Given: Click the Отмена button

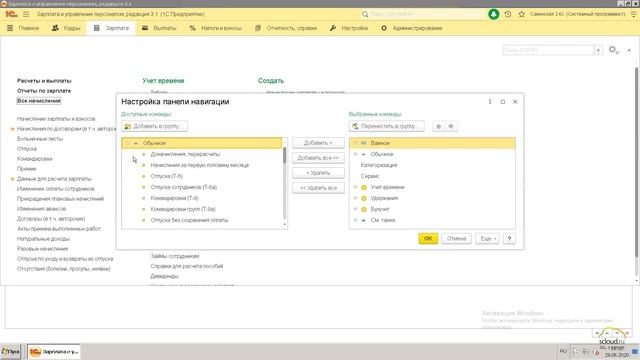Looking at the screenshot, I should tap(456, 238).
